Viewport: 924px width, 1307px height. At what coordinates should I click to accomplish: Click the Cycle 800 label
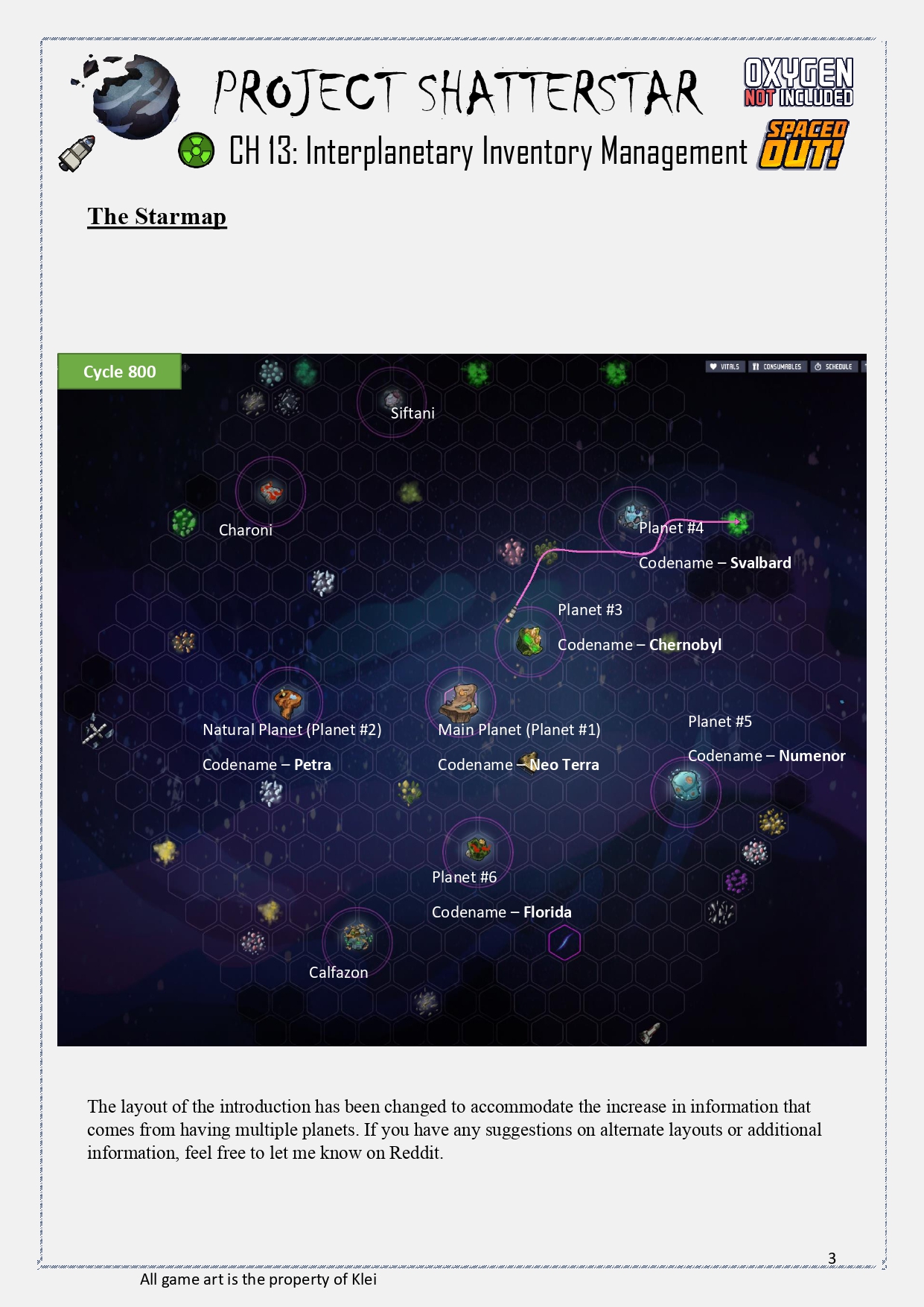click(x=119, y=372)
